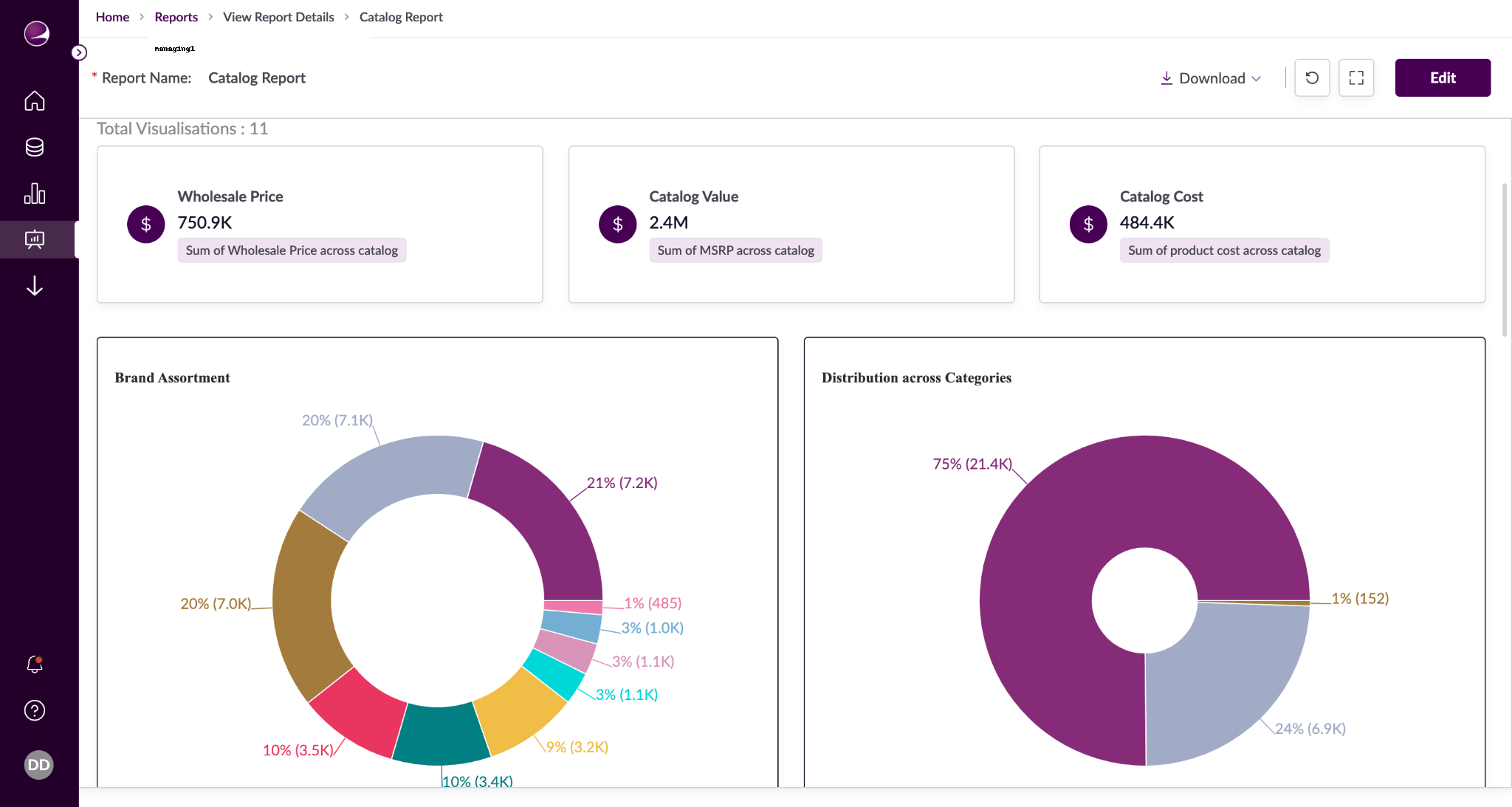Select the presentation reports sidebar icon
The image size is (1512, 807).
[x=35, y=239]
